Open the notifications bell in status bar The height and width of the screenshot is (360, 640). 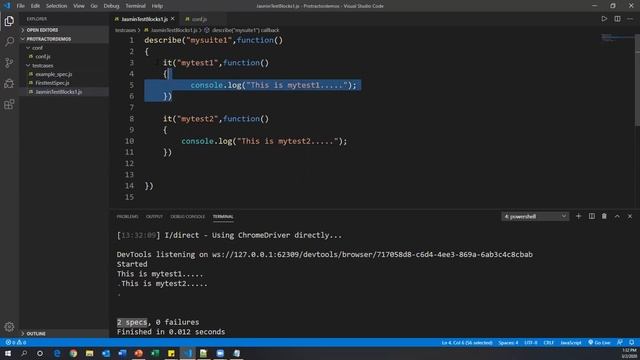[x=631, y=342]
